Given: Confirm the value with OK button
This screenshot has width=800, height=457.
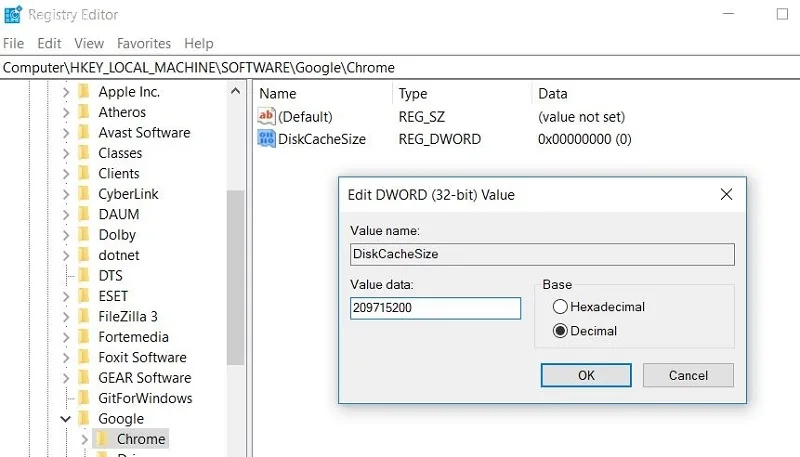Looking at the screenshot, I should pos(586,375).
